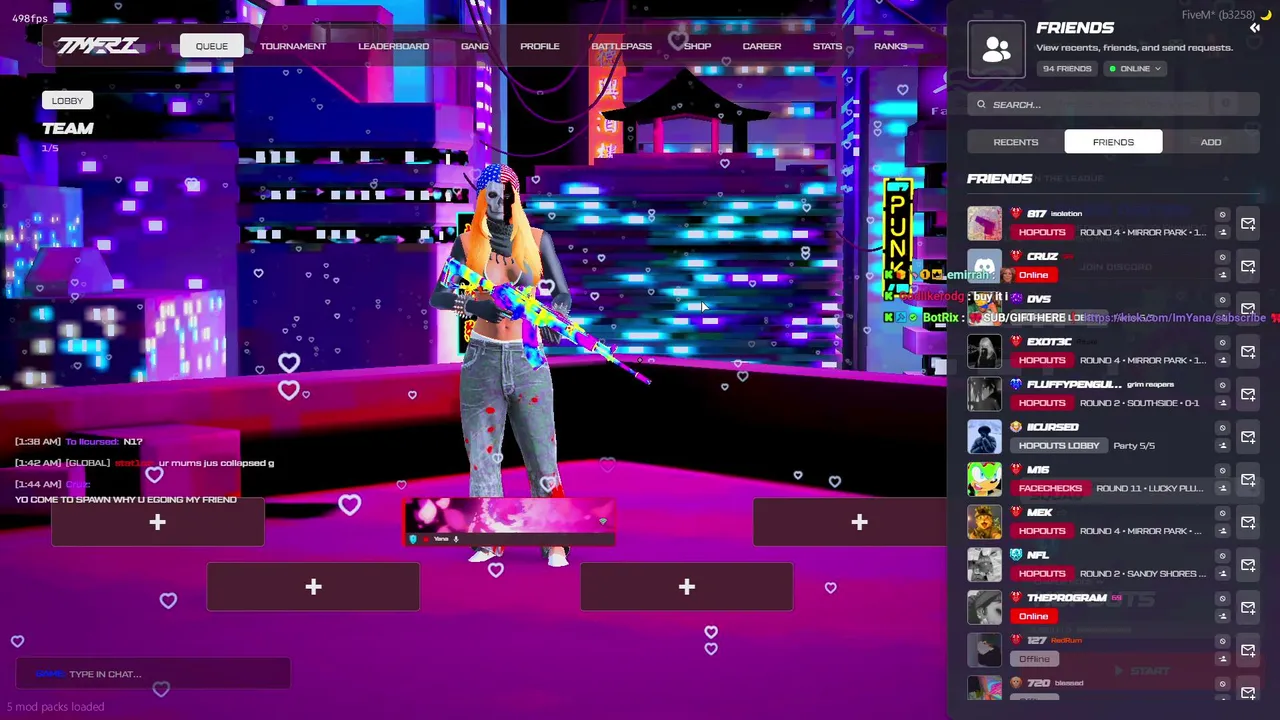The image size is (1280, 720).
Task: Block friend M16
Action: [x=1222, y=471]
